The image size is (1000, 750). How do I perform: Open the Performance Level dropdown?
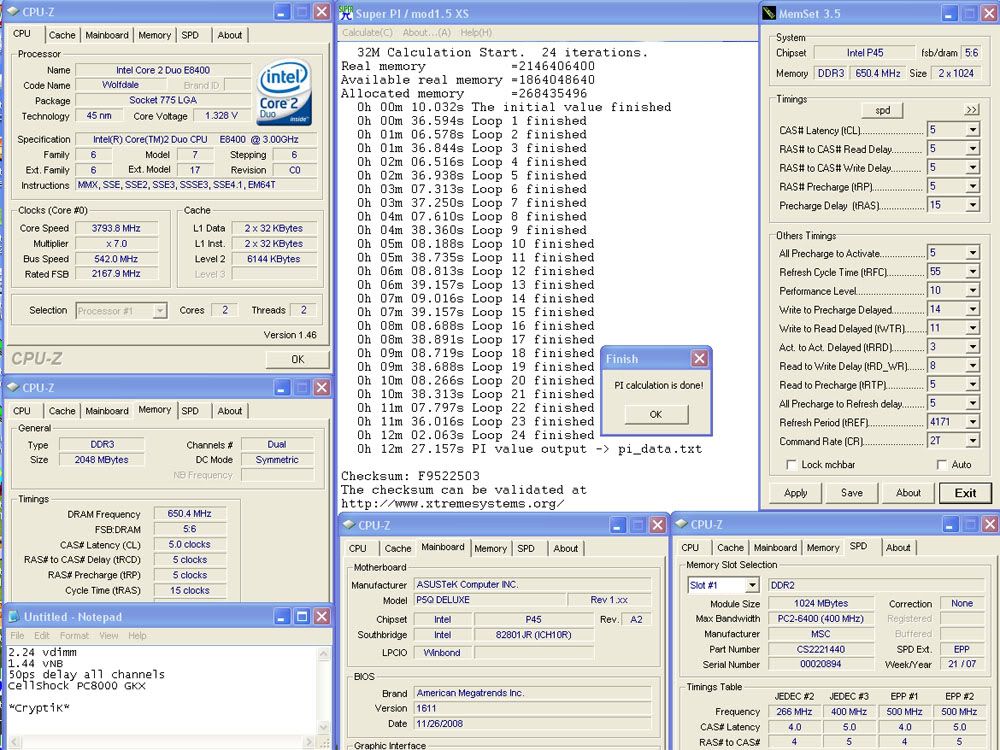pos(973,291)
